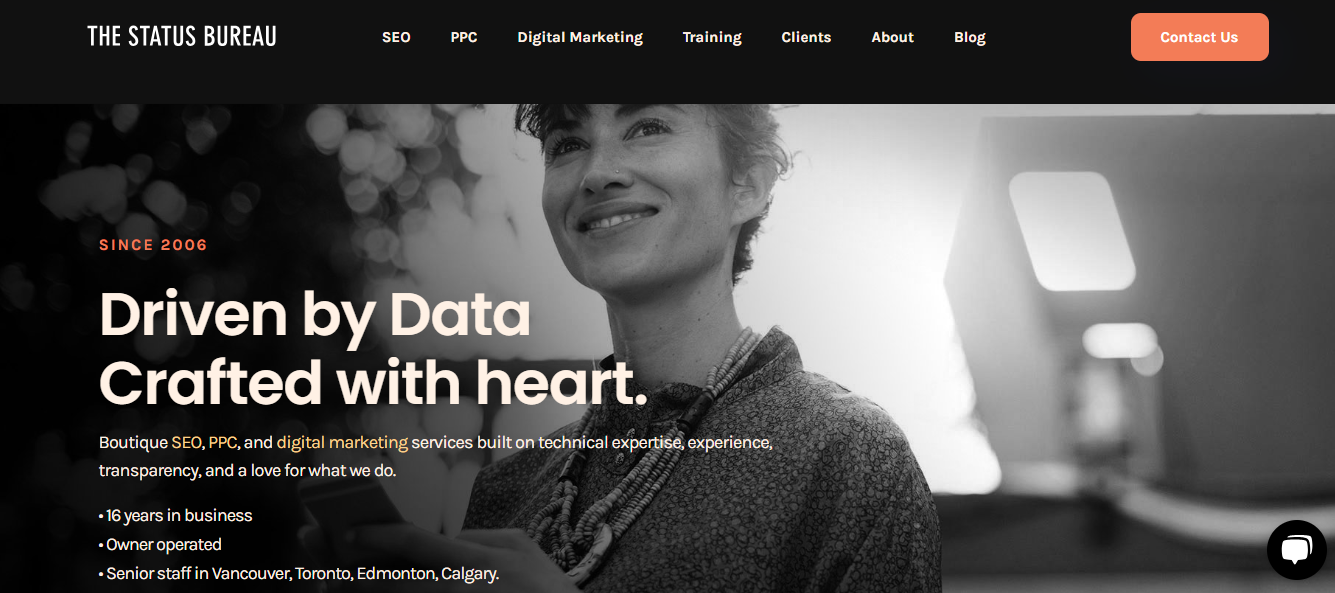Viewport: 1335px width, 593px height.
Task: Open Digital Marketing in the top navigation
Action: (580, 37)
